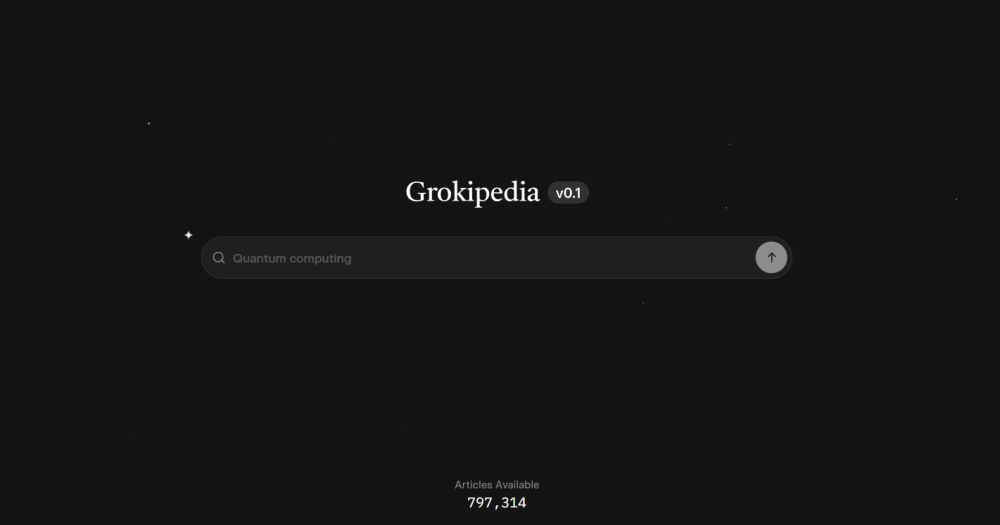Click the gray circular send button in search bar
Viewport: 1000px width, 525px height.
(771, 258)
